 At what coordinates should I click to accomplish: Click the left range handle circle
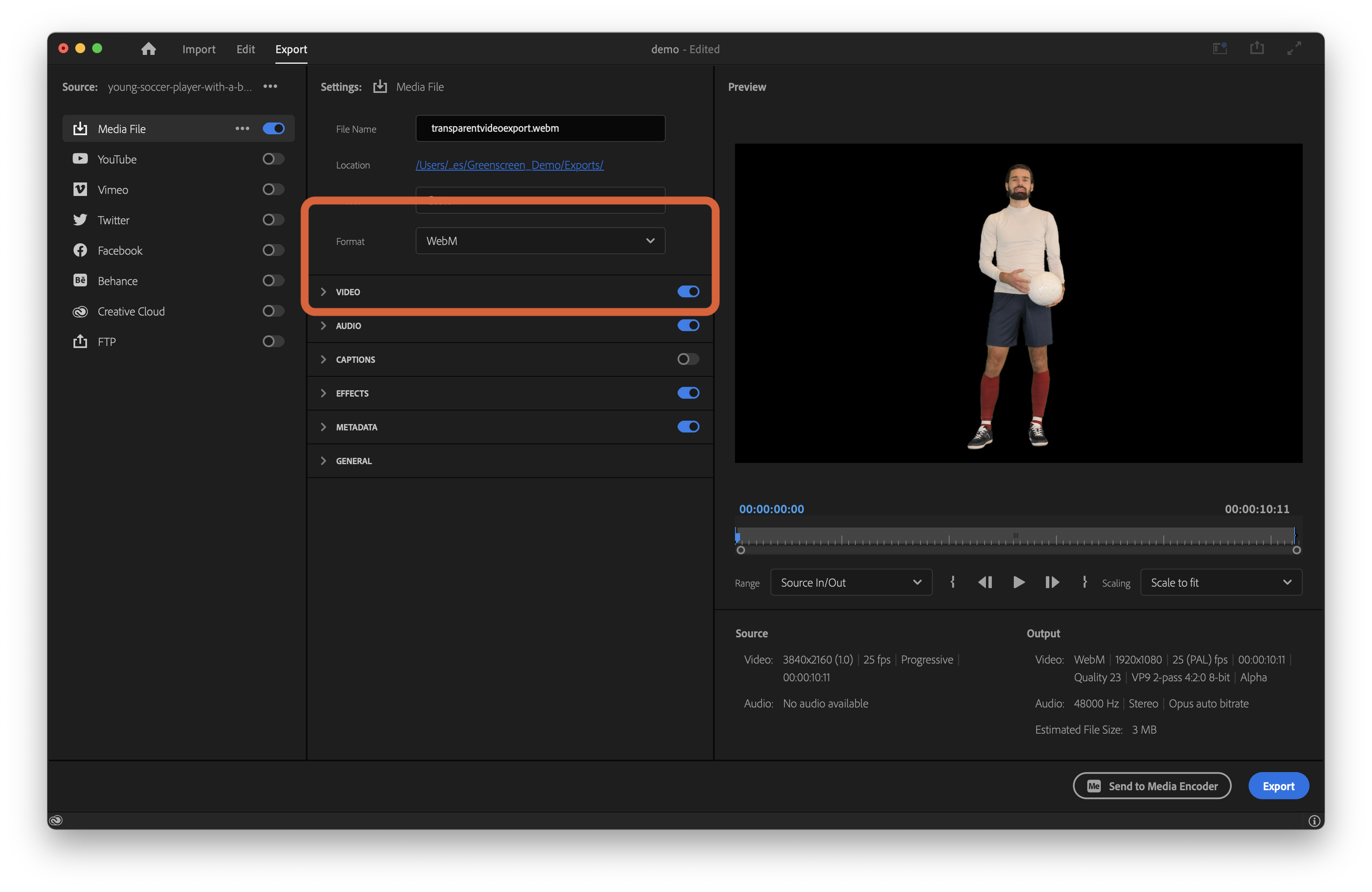pos(741,550)
